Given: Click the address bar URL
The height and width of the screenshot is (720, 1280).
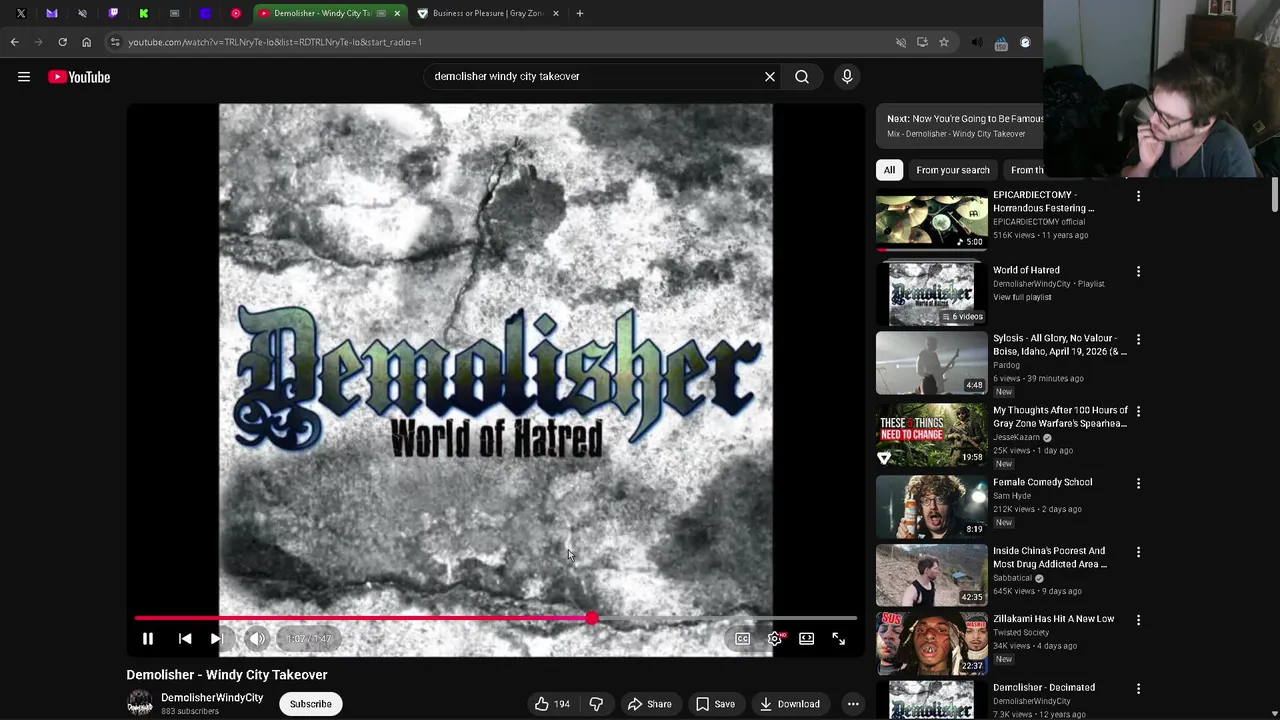Looking at the screenshot, I should pos(275,42).
